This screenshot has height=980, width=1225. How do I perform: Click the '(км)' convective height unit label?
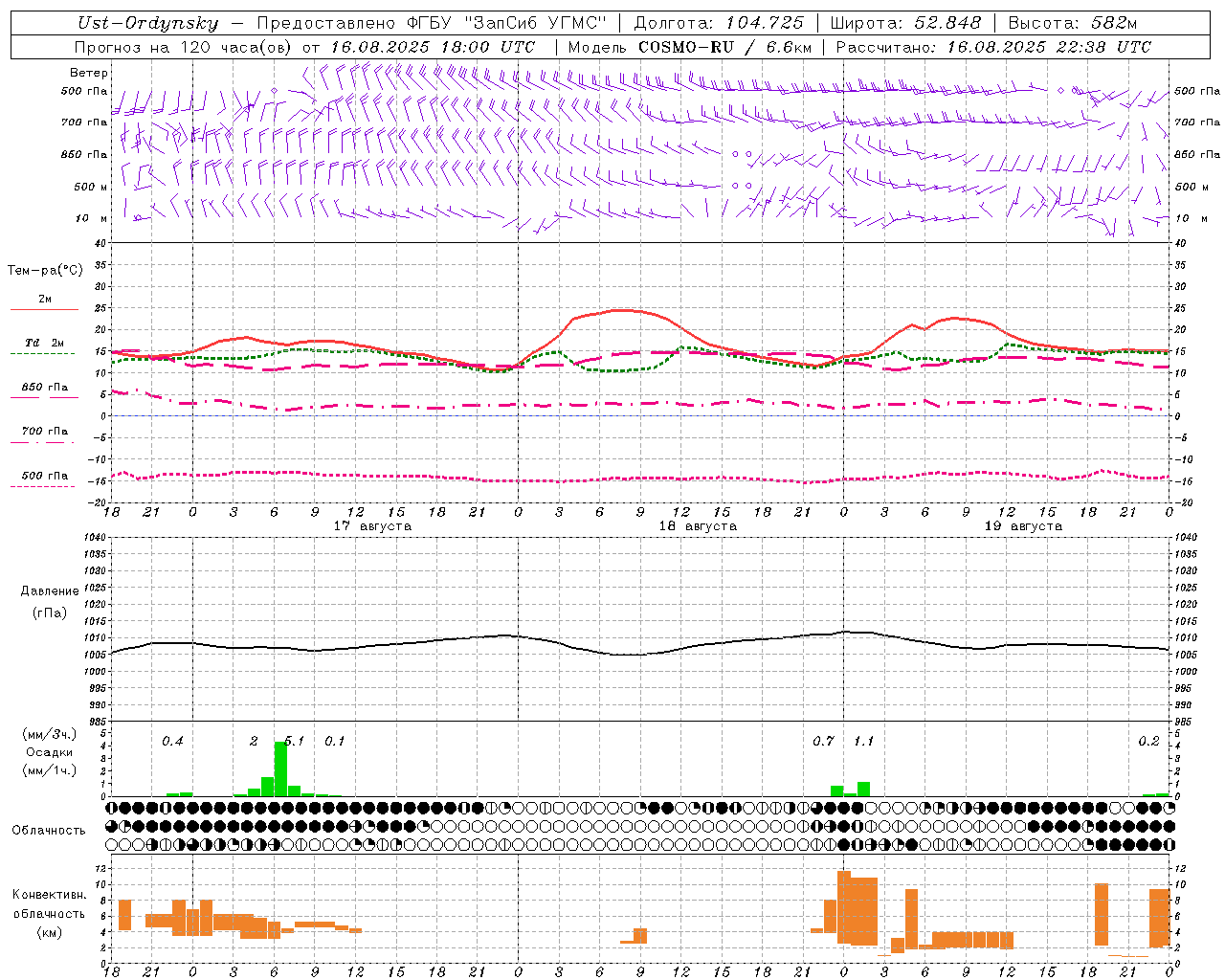49,932
